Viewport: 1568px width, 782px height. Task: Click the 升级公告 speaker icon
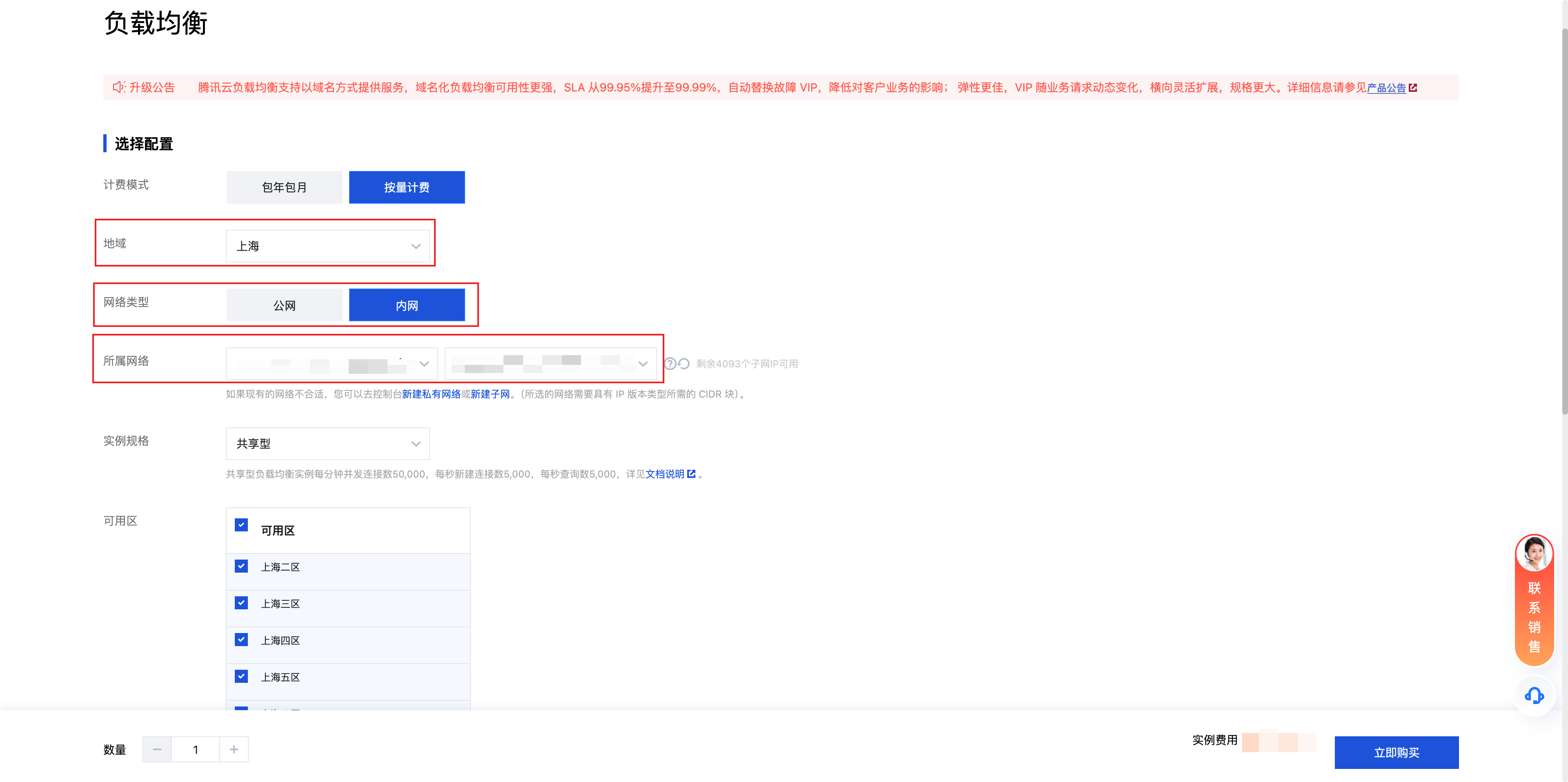click(x=119, y=87)
